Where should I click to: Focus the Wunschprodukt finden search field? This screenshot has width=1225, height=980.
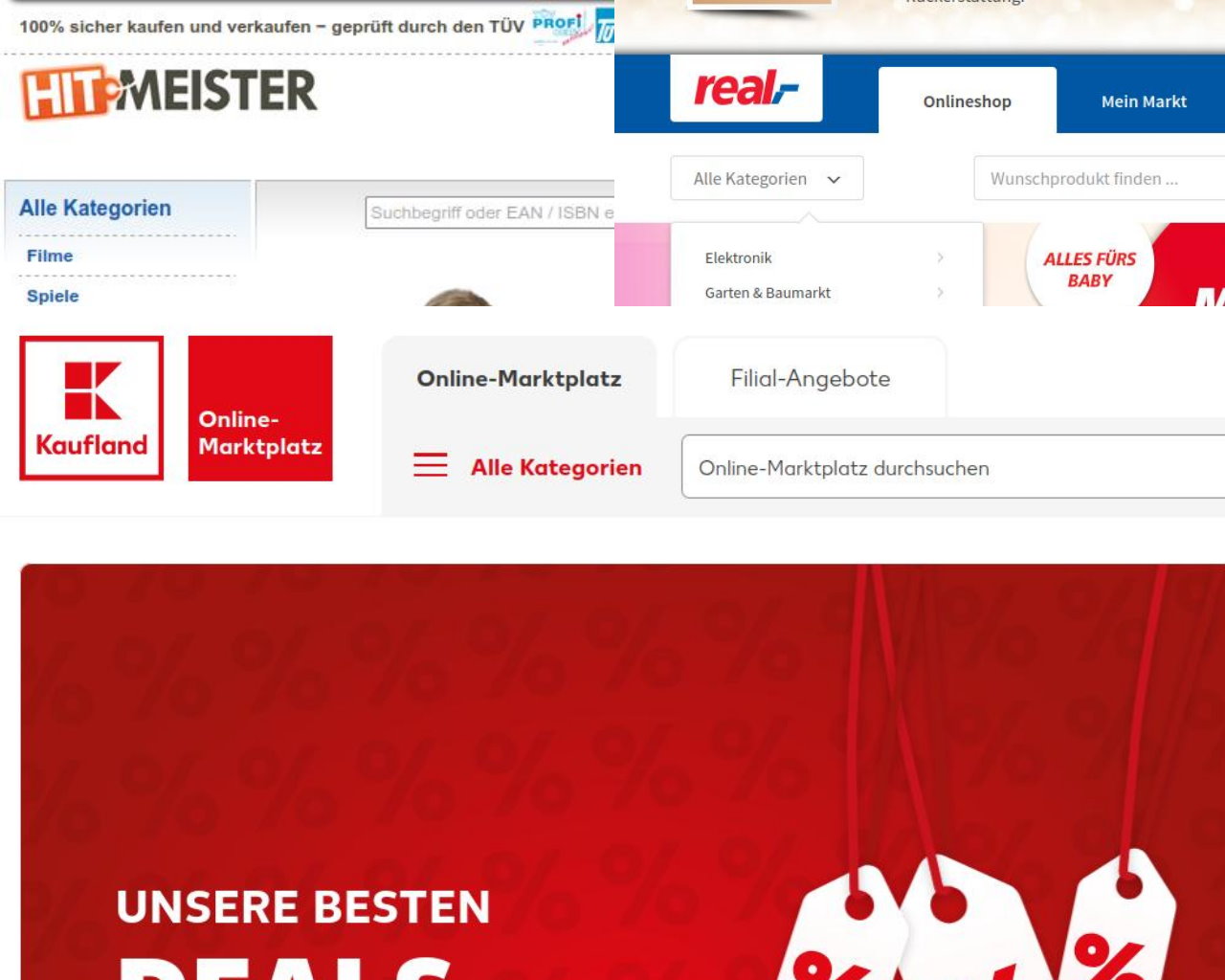click(1100, 178)
